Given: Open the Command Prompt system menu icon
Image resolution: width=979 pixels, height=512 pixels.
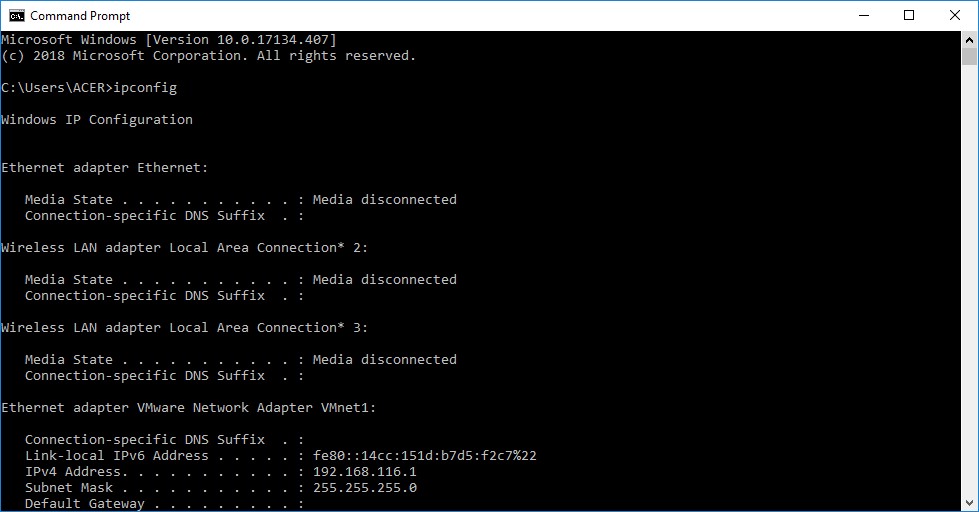Looking at the screenshot, I should (x=17, y=16).
